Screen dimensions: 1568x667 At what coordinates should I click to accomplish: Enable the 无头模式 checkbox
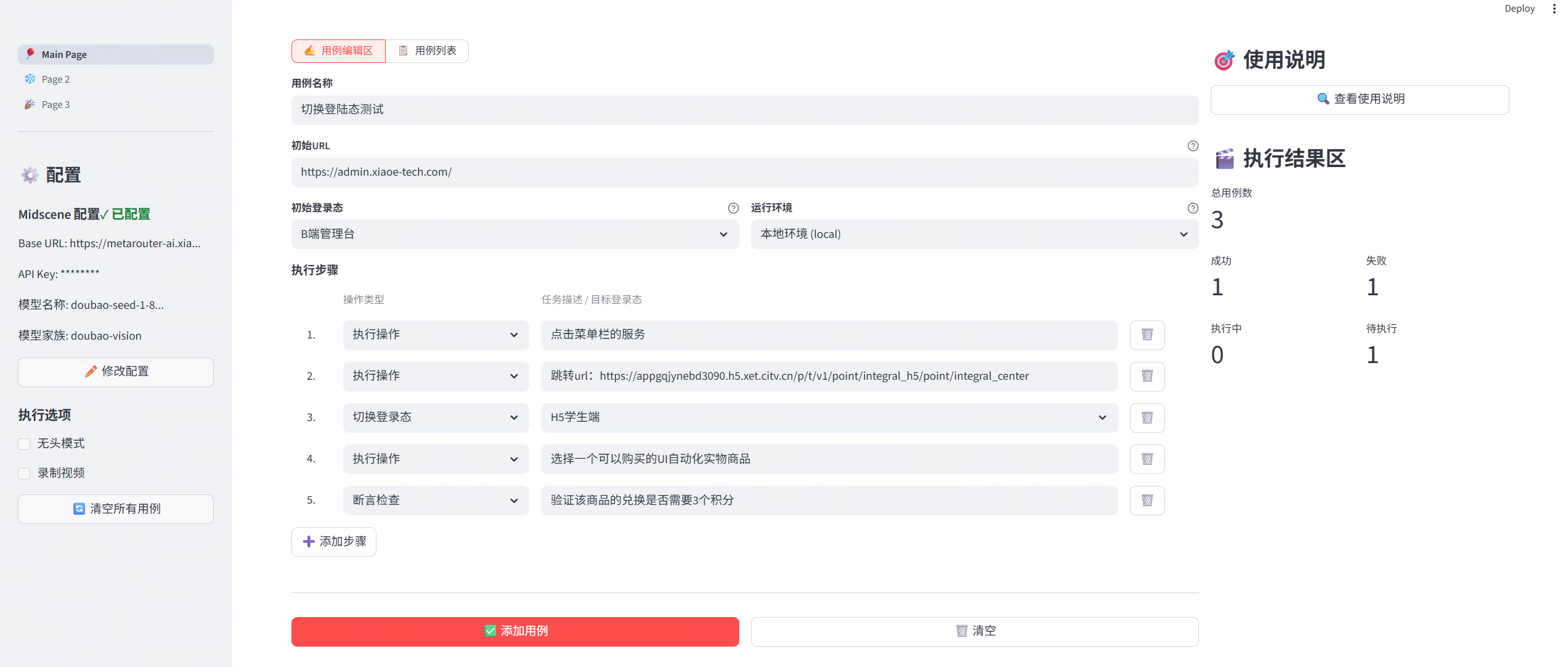pos(24,444)
